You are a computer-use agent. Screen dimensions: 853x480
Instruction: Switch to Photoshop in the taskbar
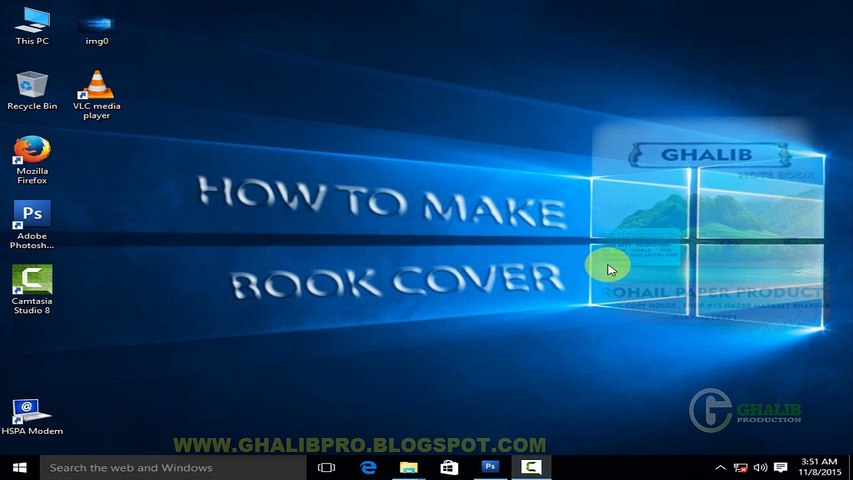point(490,467)
